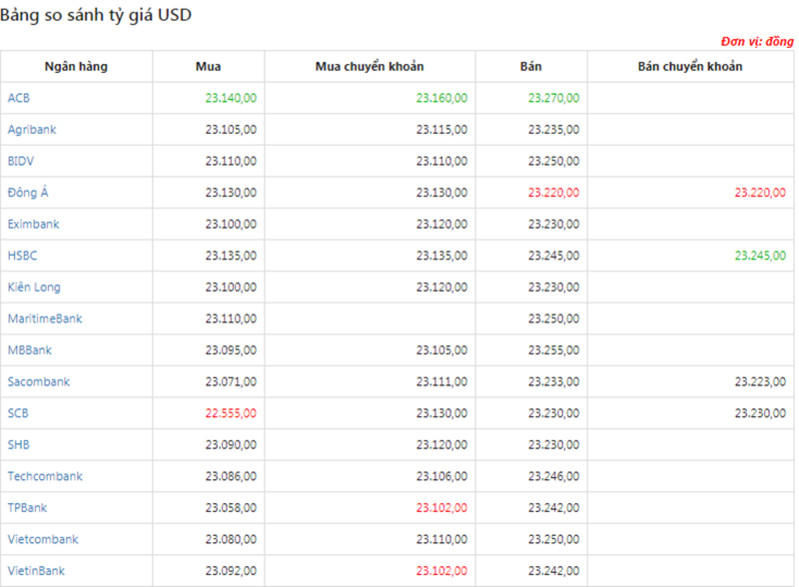Click the Mua column header
This screenshot has height=587, width=799.
[x=208, y=66]
